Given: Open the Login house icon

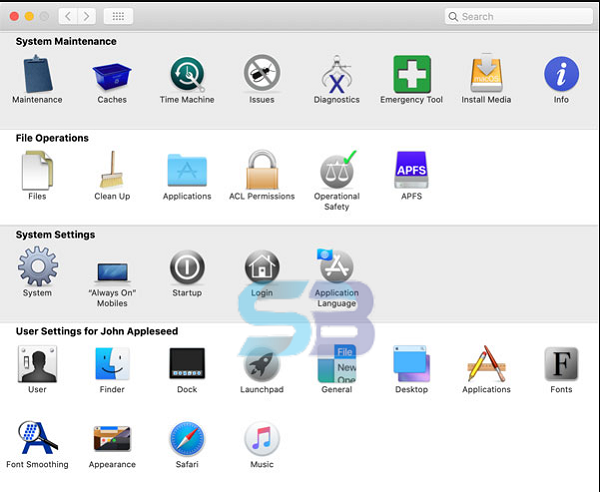Looking at the screenshot, I should coord(262,267).
